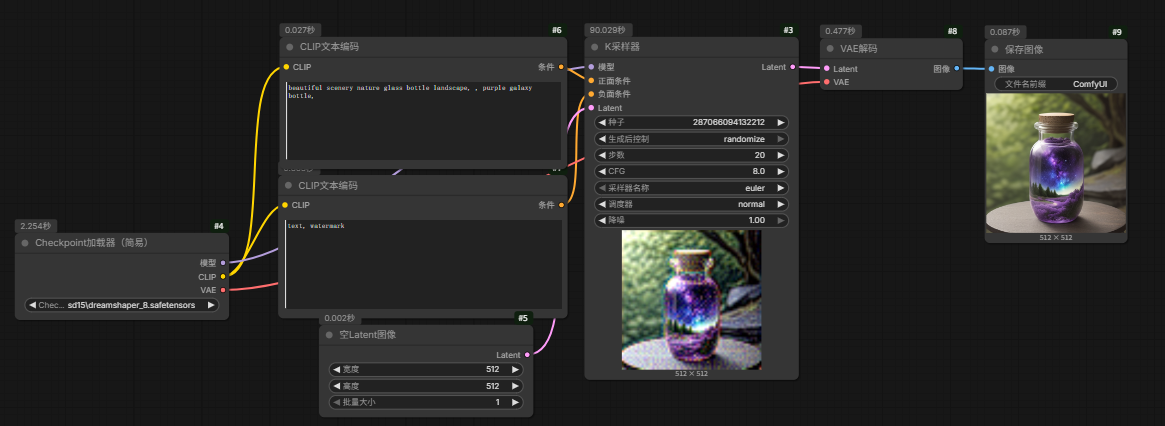
Task: Click the Latent output slot on K采样器
Action: (x=792, y=67)
